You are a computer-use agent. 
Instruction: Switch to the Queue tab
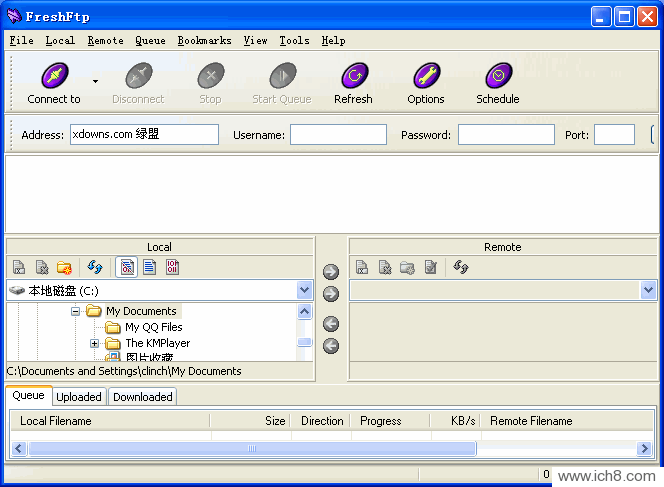click(28, 396)
